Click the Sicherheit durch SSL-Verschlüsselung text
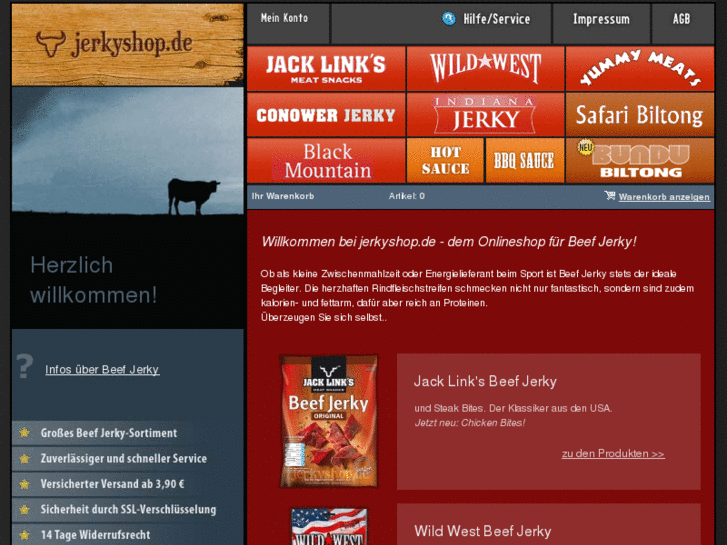The height and width of the screenshot is (545, 727). point(128,509)
